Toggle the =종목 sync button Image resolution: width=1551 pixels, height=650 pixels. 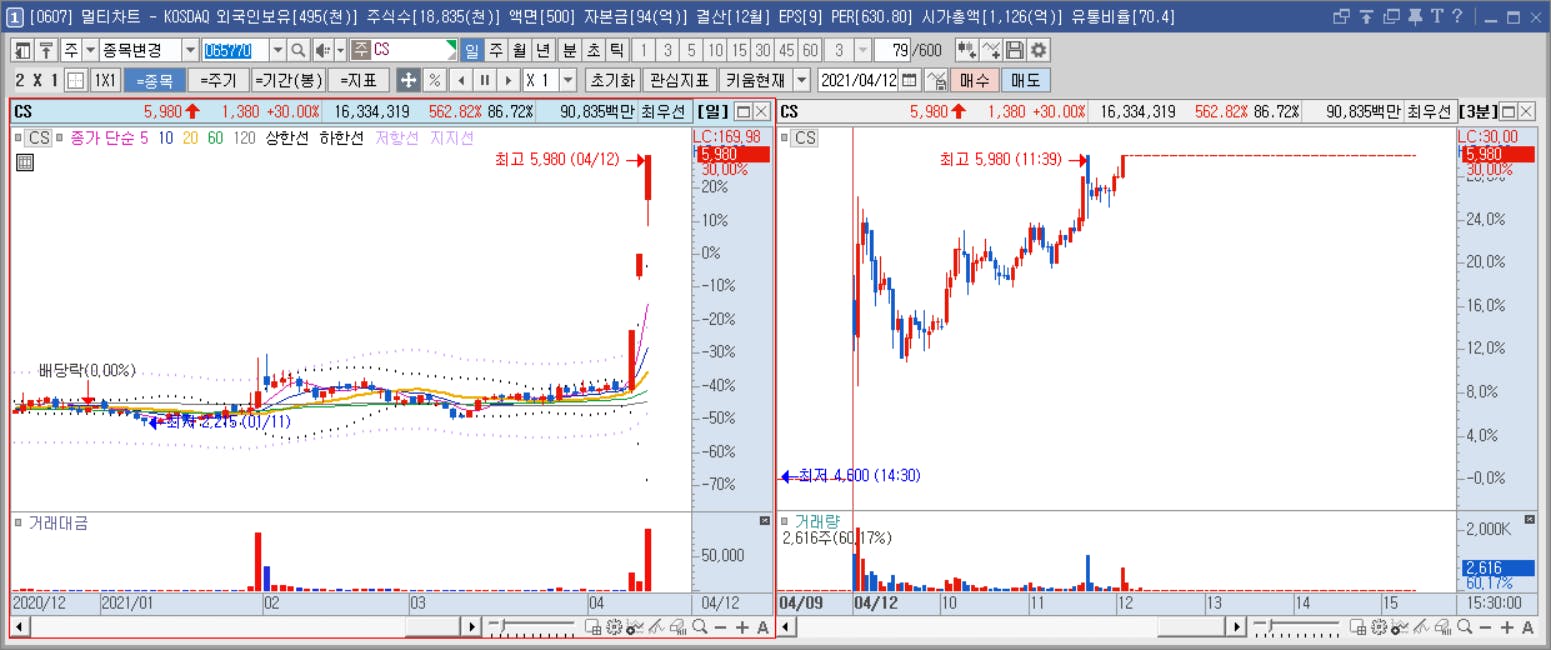tap(155, 80)
